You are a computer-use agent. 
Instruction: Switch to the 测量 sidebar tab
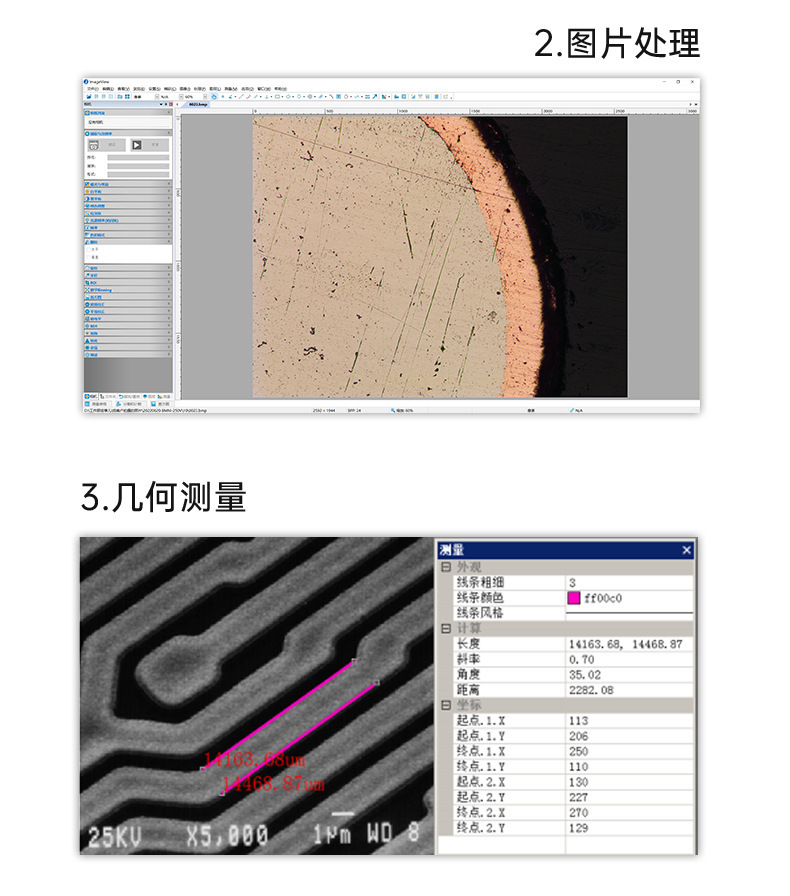click(x=164, y=397)
